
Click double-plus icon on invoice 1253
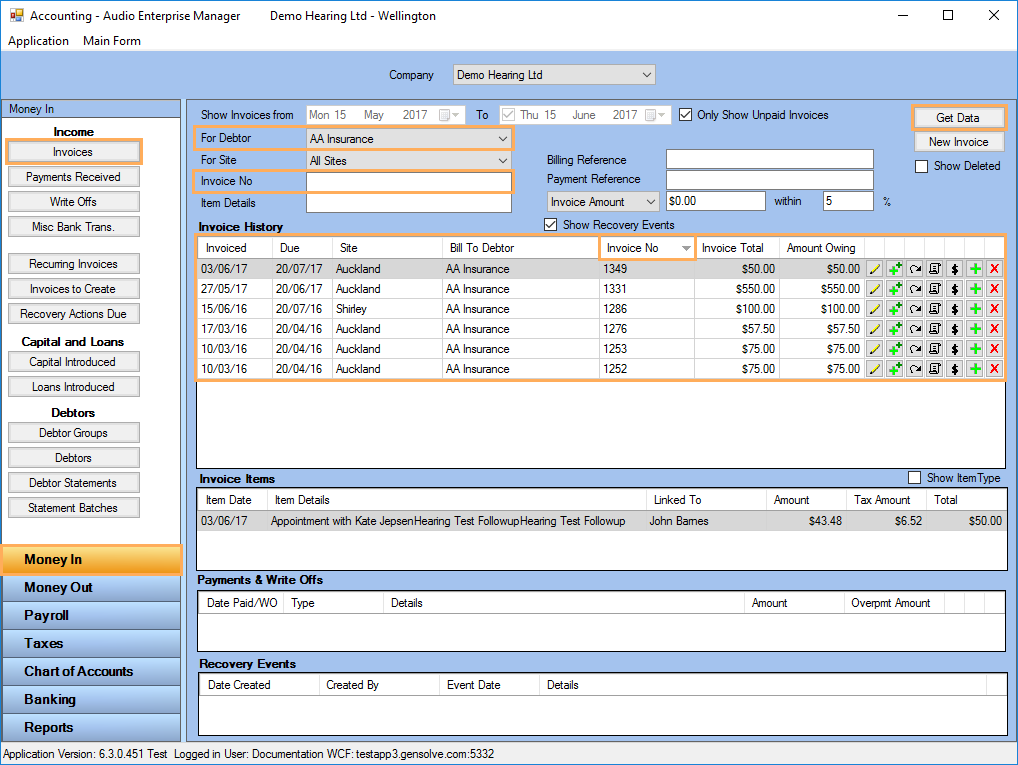(x=895, y=349)
